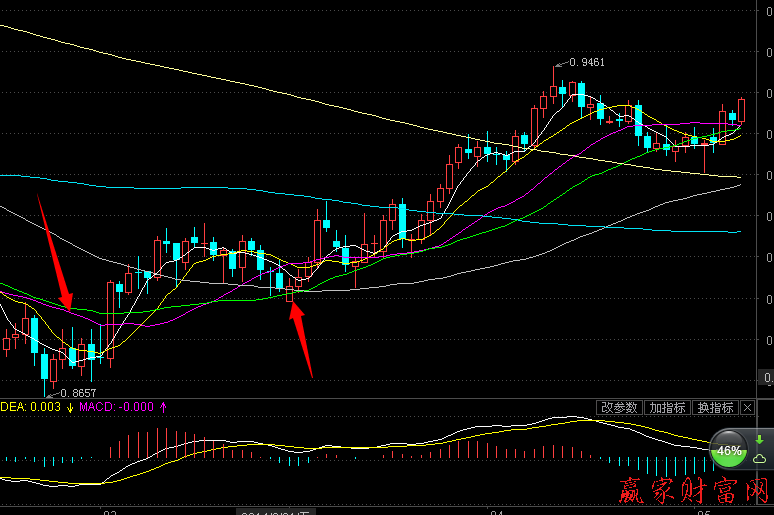Click the highest candlestick under the 0.9461 label

[554, 89]
